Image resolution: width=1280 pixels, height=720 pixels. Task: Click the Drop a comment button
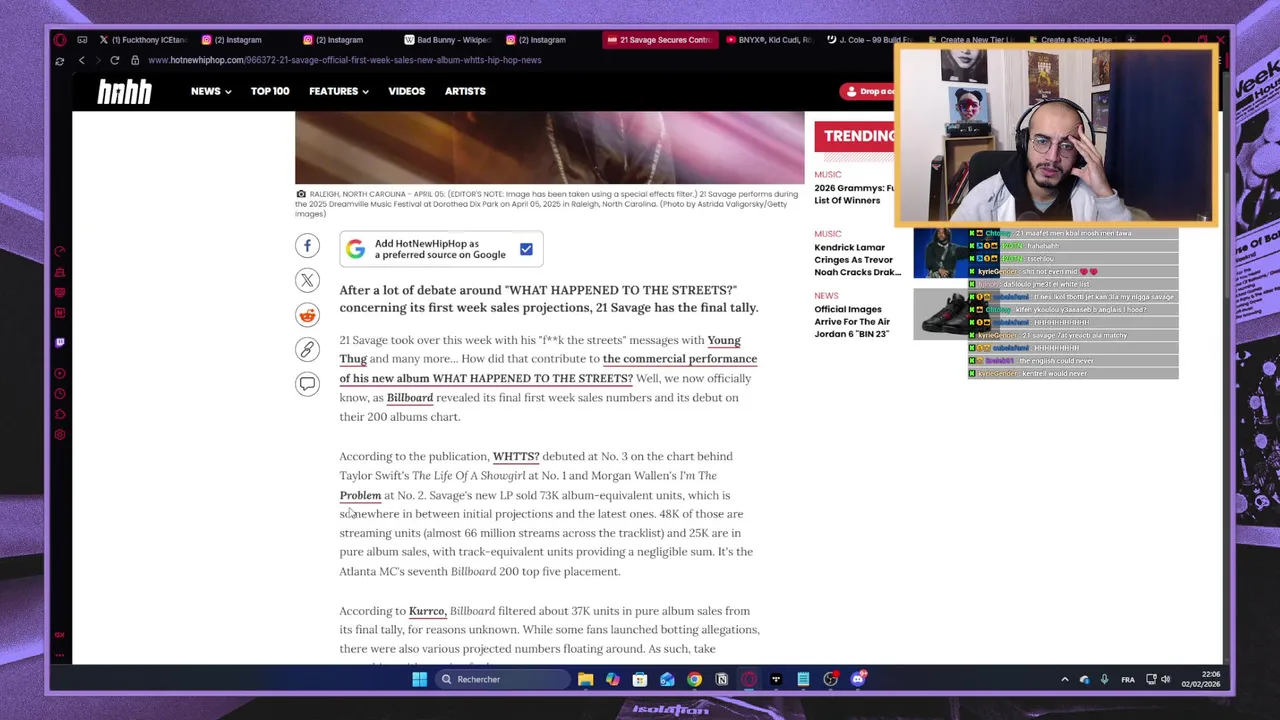(x=868, y=91)
